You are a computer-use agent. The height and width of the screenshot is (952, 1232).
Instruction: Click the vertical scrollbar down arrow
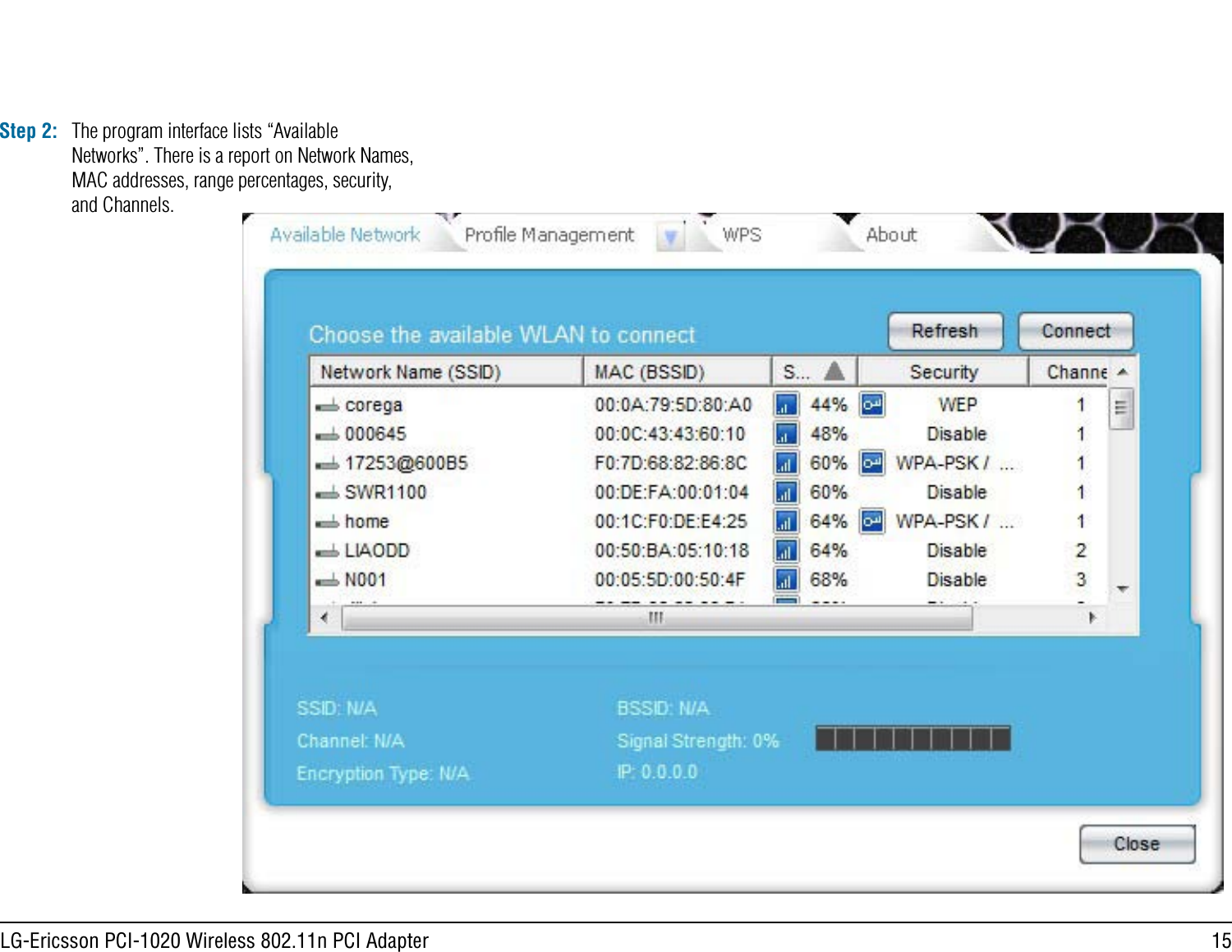(x=1122, y=589)
